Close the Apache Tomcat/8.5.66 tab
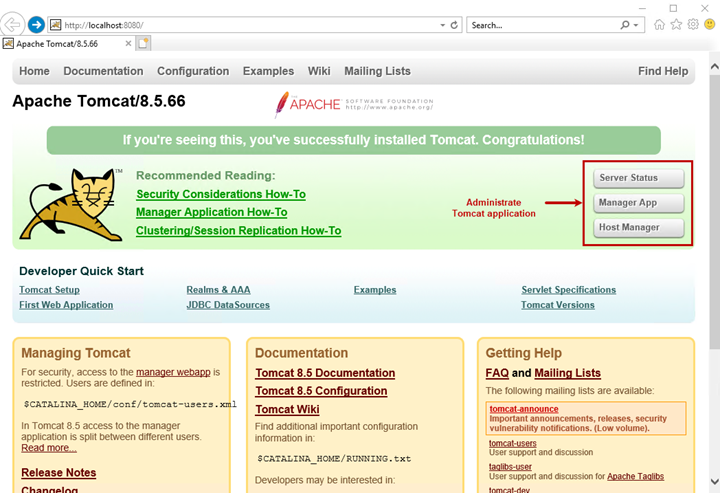 pyautogui.click(x=128, y=44)
